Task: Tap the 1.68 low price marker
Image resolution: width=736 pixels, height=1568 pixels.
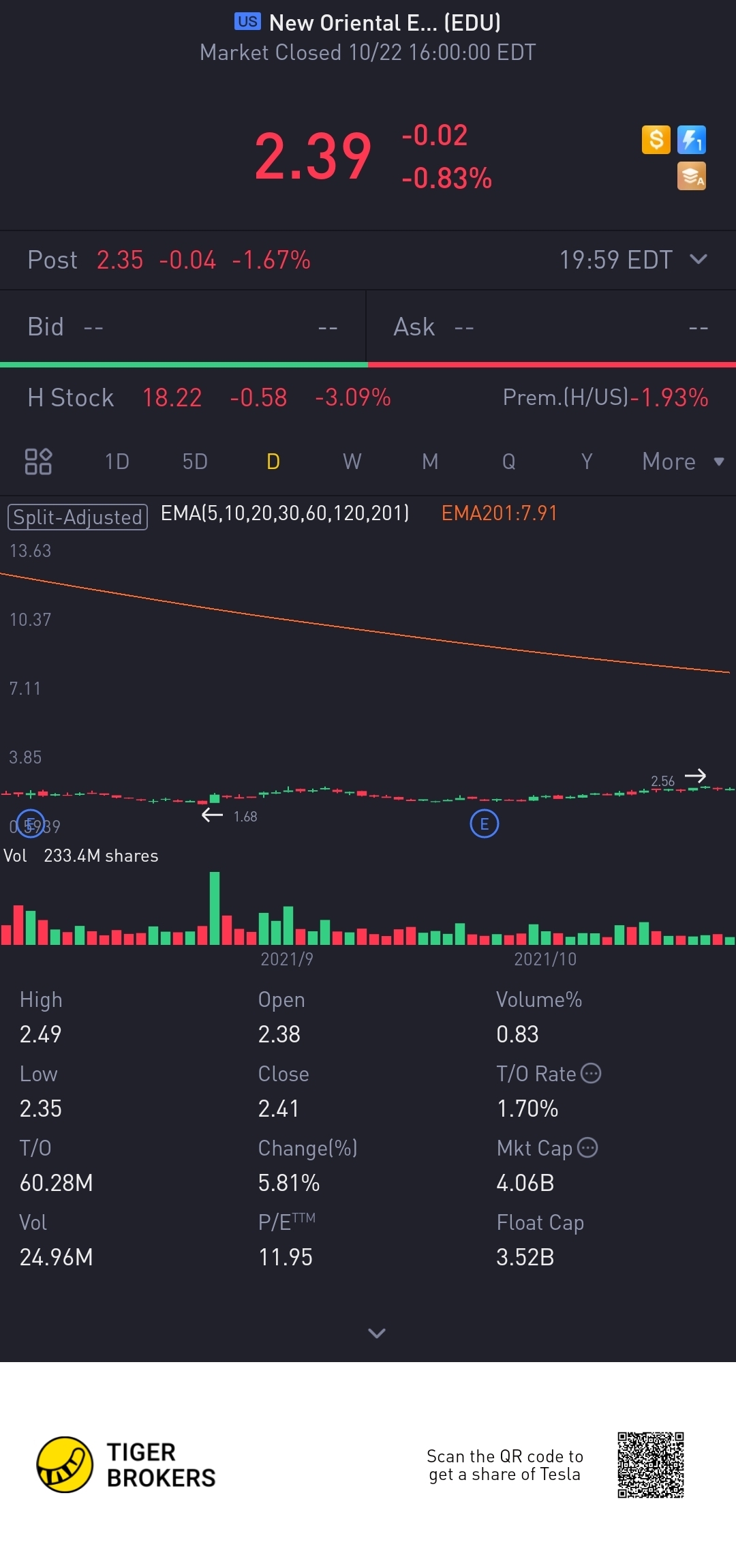Action: tap(245, 816)
